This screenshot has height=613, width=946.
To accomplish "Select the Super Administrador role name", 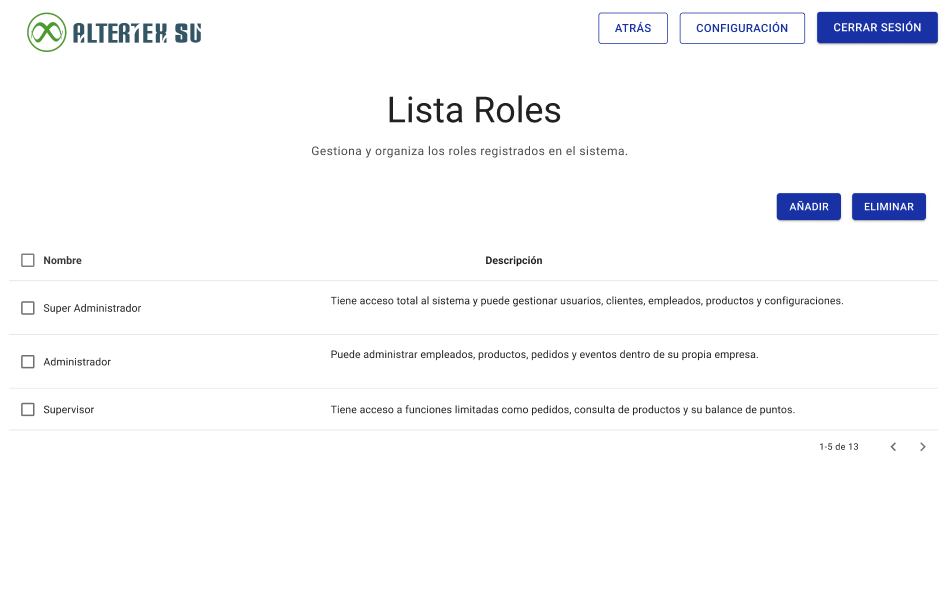I will [x=92, y=308].
